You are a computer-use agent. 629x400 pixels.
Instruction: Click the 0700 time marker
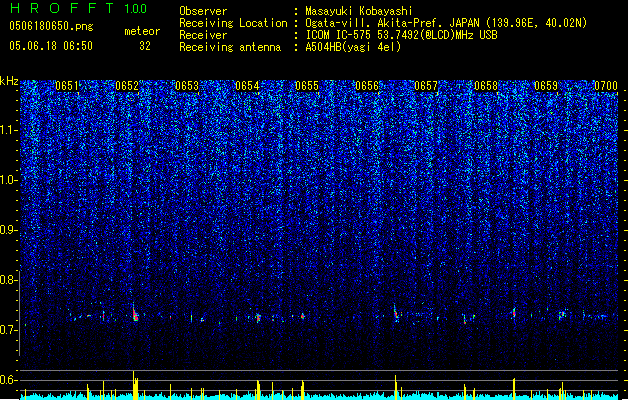(606, 86)
